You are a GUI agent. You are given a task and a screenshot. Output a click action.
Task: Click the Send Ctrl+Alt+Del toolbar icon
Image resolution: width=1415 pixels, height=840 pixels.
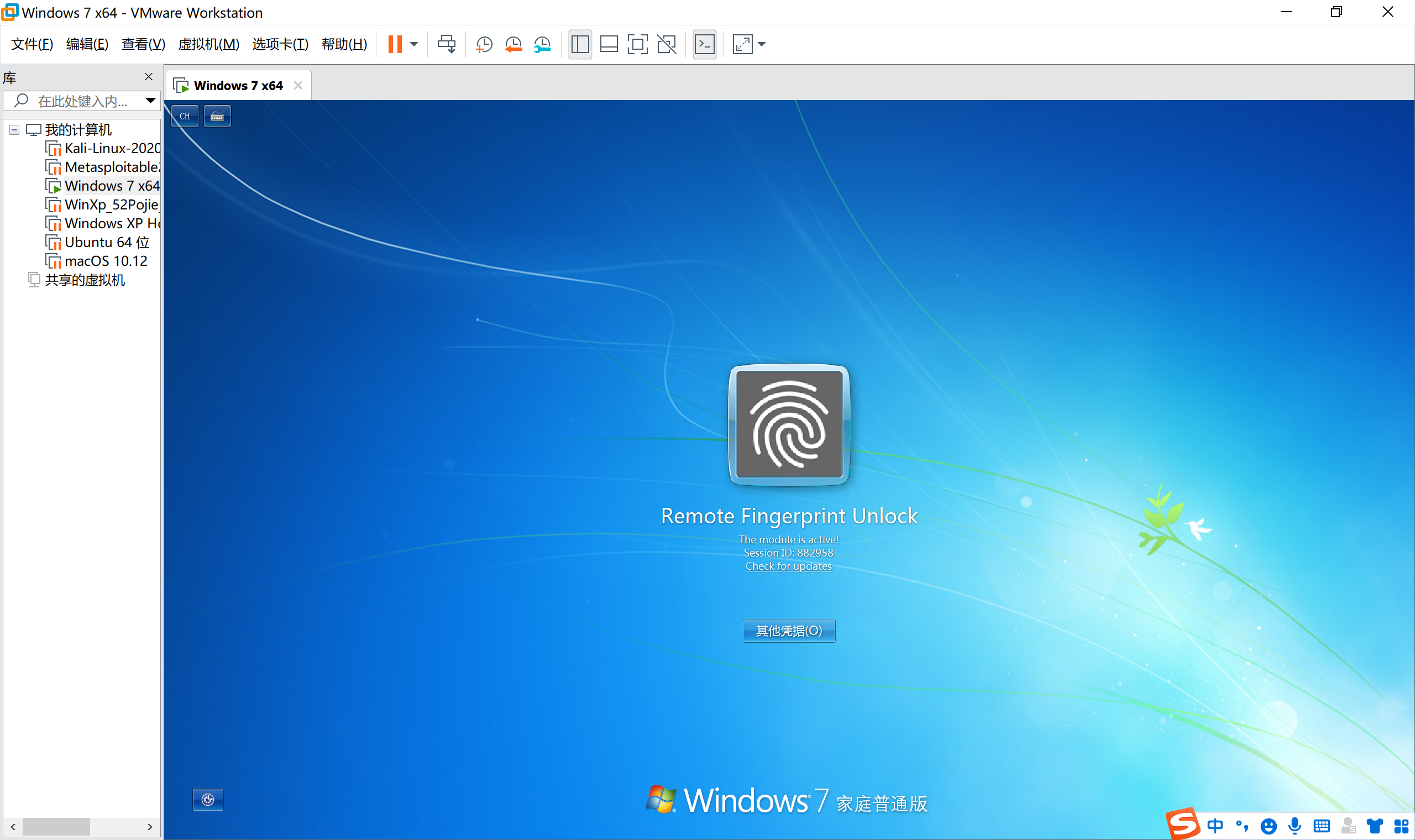(446, 44)
